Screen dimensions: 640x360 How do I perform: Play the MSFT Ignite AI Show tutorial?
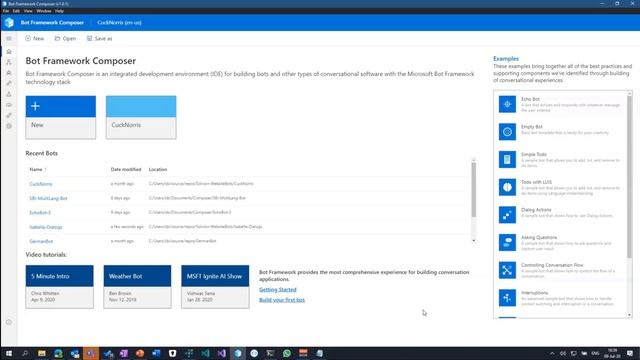coord(215,287)
